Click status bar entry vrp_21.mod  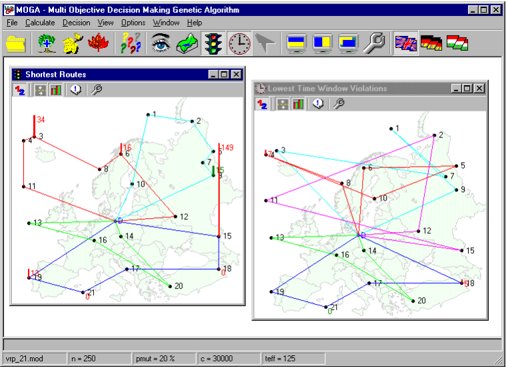[34, 359]
